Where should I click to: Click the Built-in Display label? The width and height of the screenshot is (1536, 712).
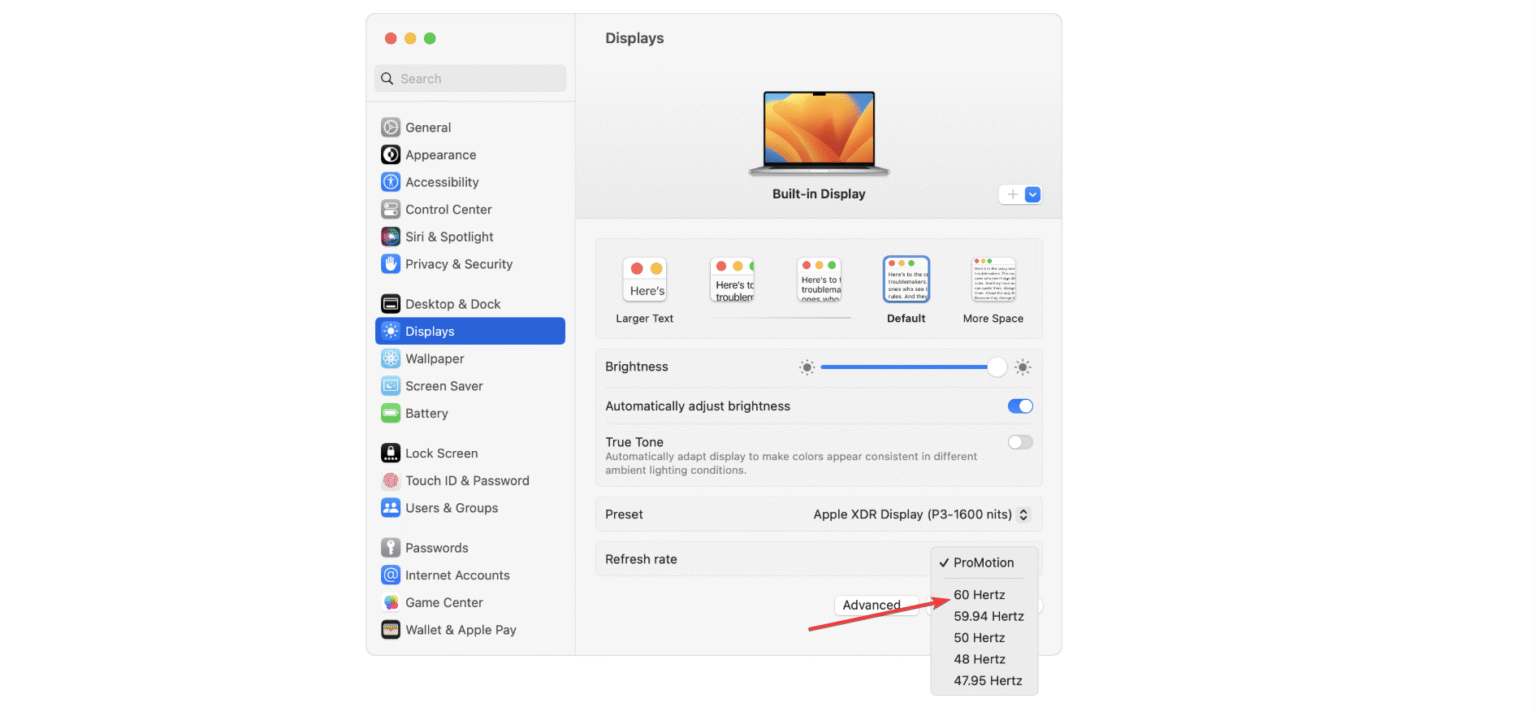coord(819,194)
